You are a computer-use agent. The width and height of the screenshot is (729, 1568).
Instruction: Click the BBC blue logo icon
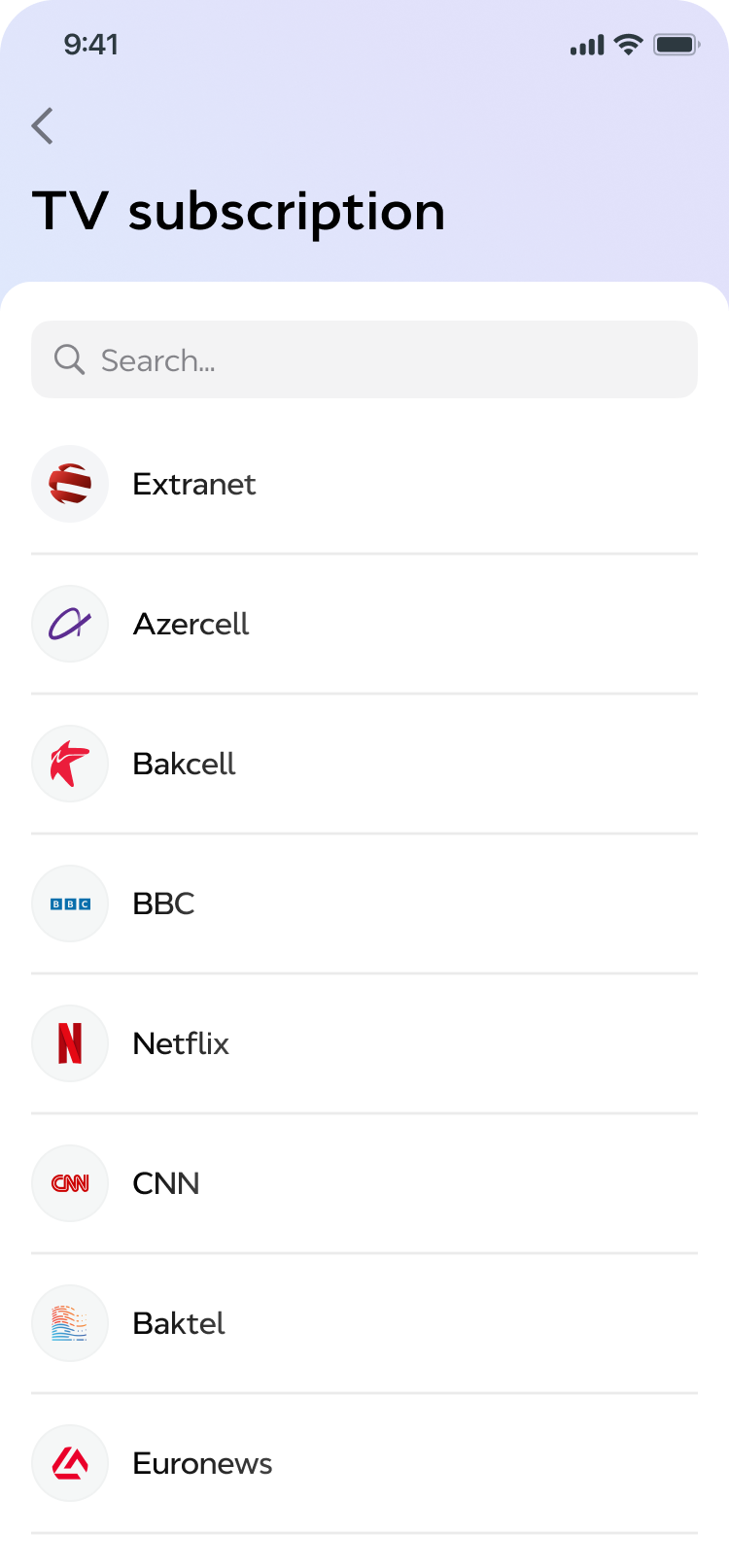[70, 903]
